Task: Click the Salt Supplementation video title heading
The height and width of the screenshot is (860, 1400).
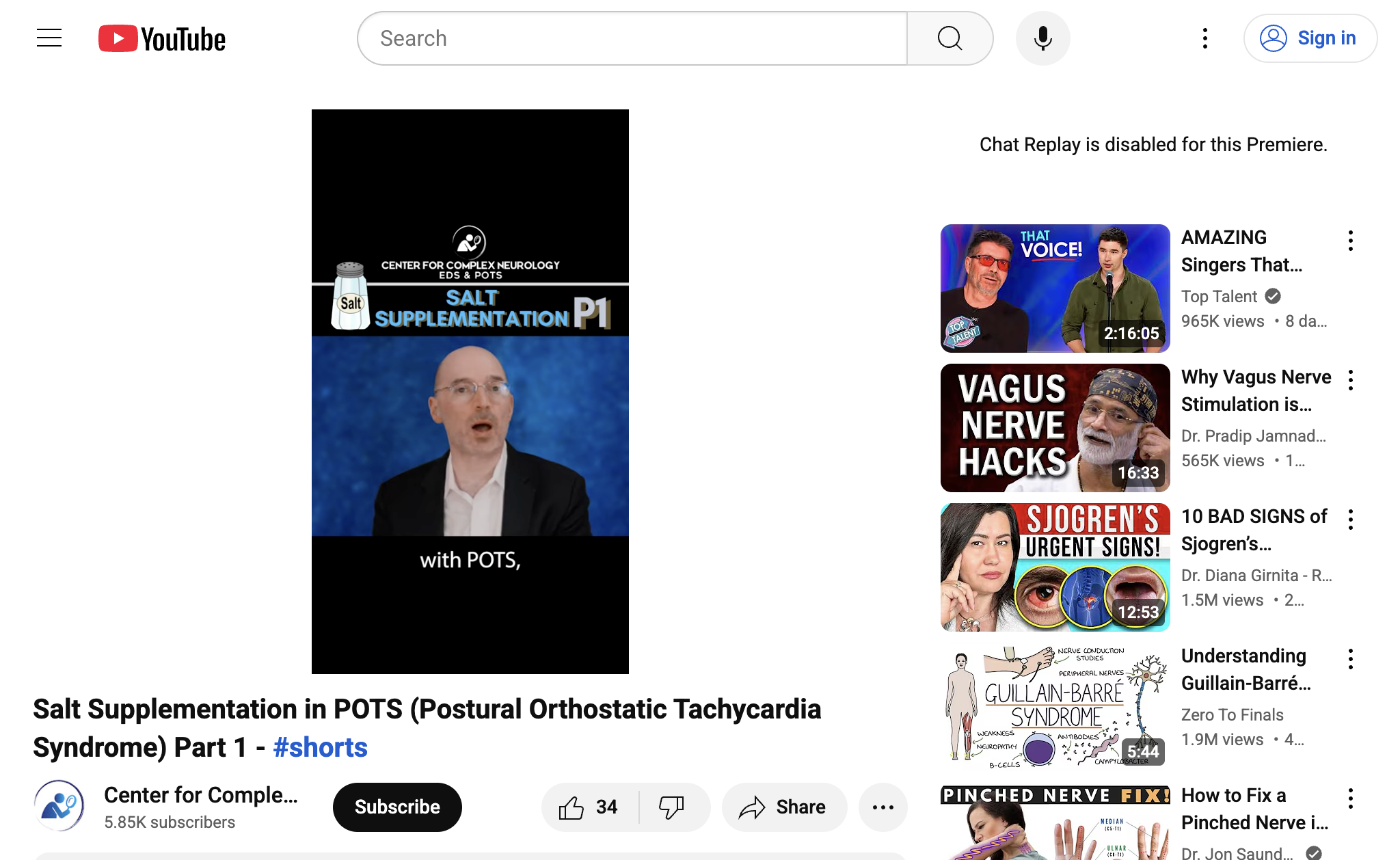Action: coord(427,728)
